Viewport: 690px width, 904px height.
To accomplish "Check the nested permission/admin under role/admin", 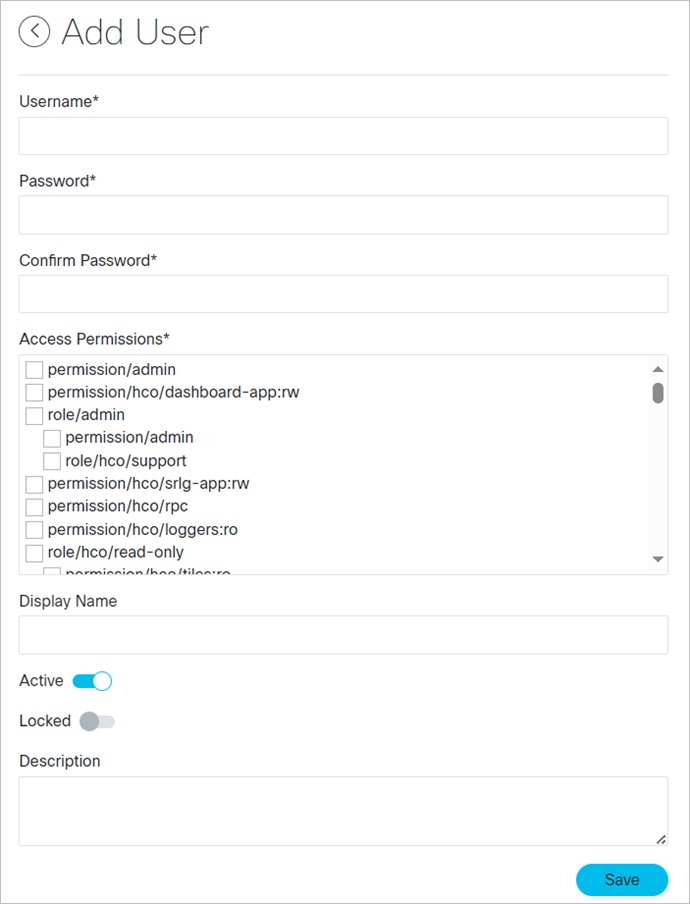I will (52, 438).
